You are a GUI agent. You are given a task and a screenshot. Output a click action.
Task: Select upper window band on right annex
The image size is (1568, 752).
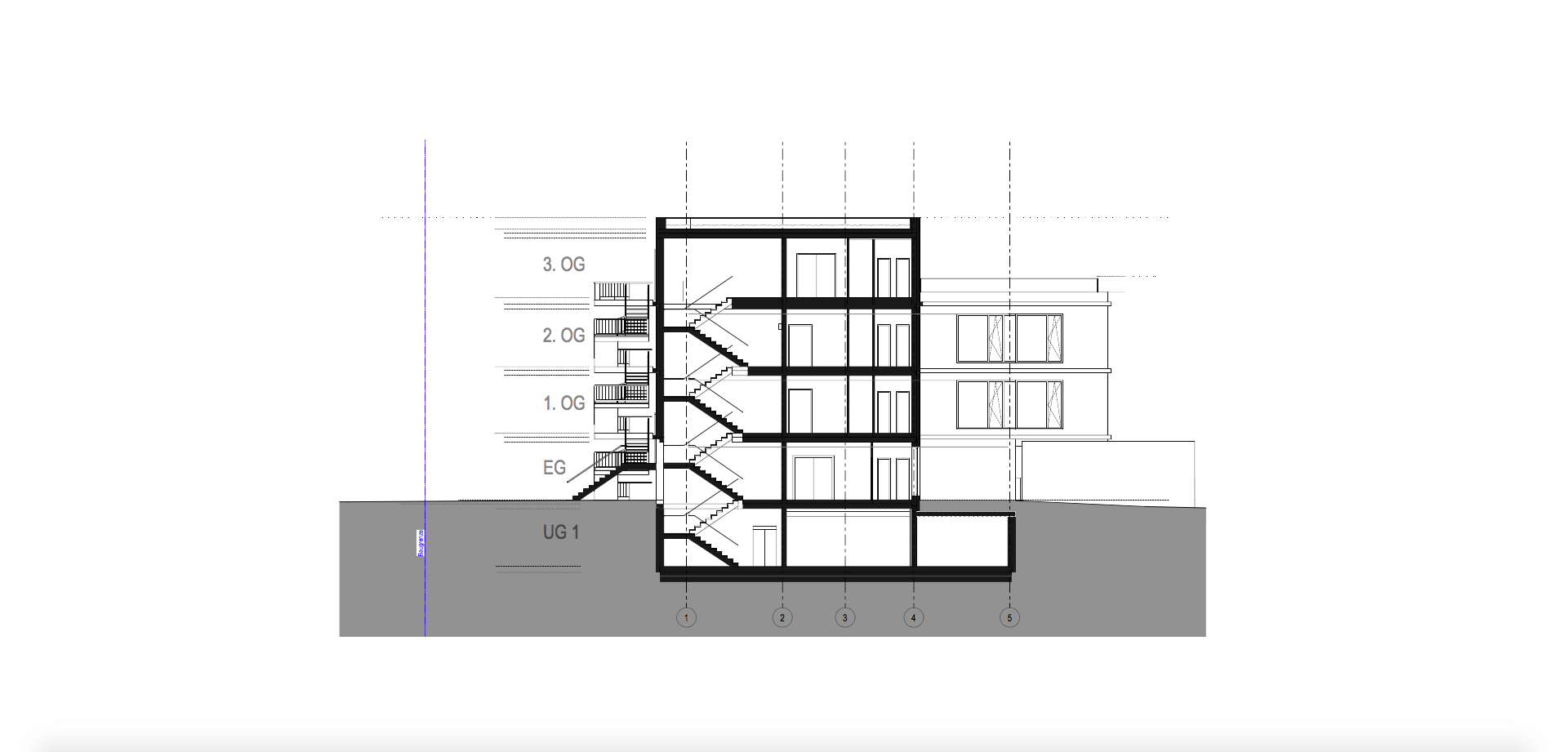(1010, 338)
